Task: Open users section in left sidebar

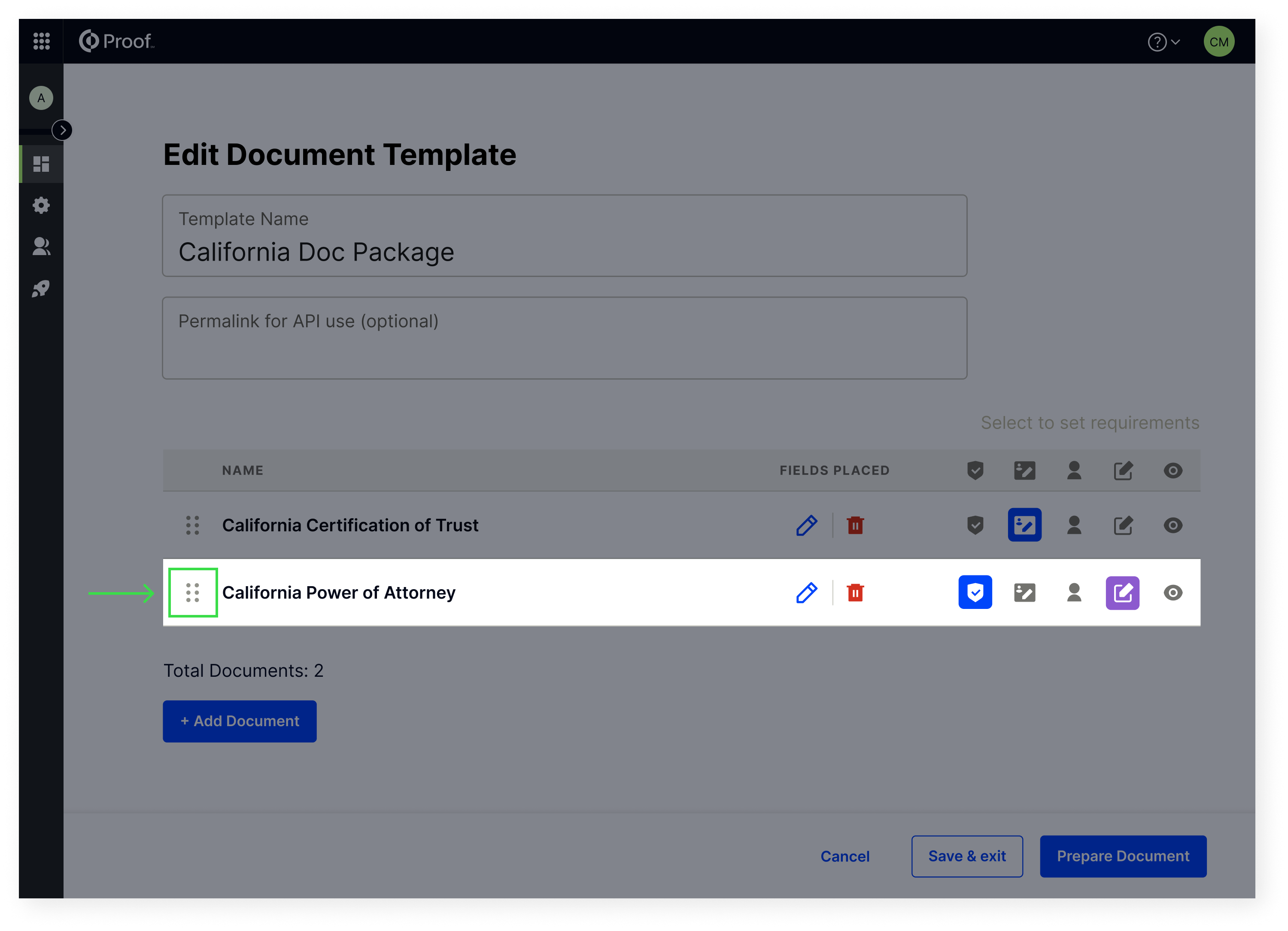Action: point(41,246)
